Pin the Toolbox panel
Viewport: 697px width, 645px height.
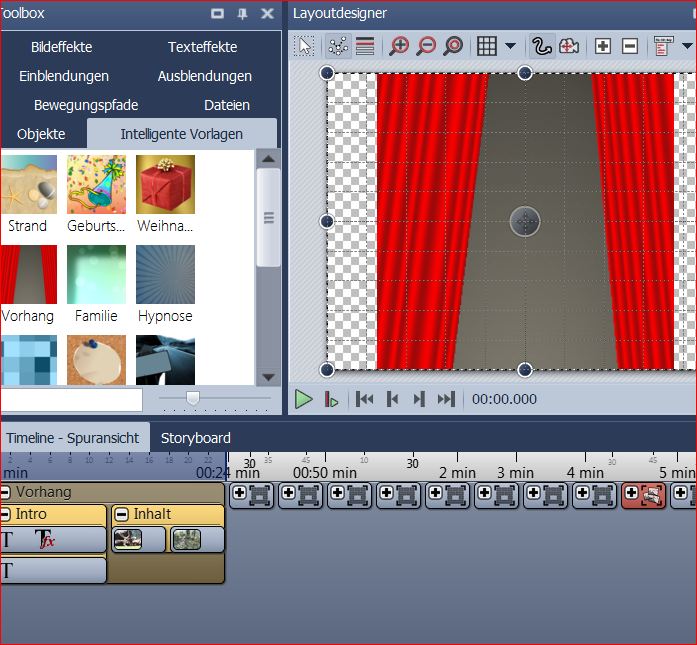tap(242, 14)
